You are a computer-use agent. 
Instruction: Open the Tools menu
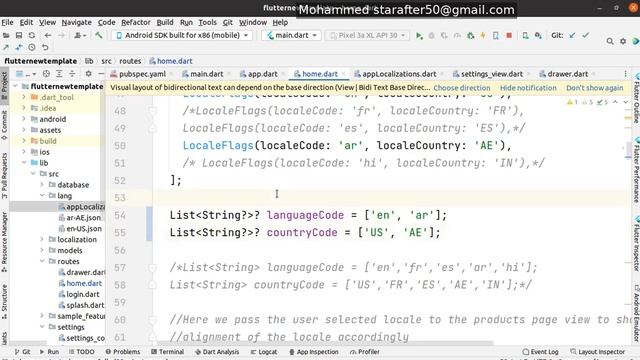click(207, 22)
